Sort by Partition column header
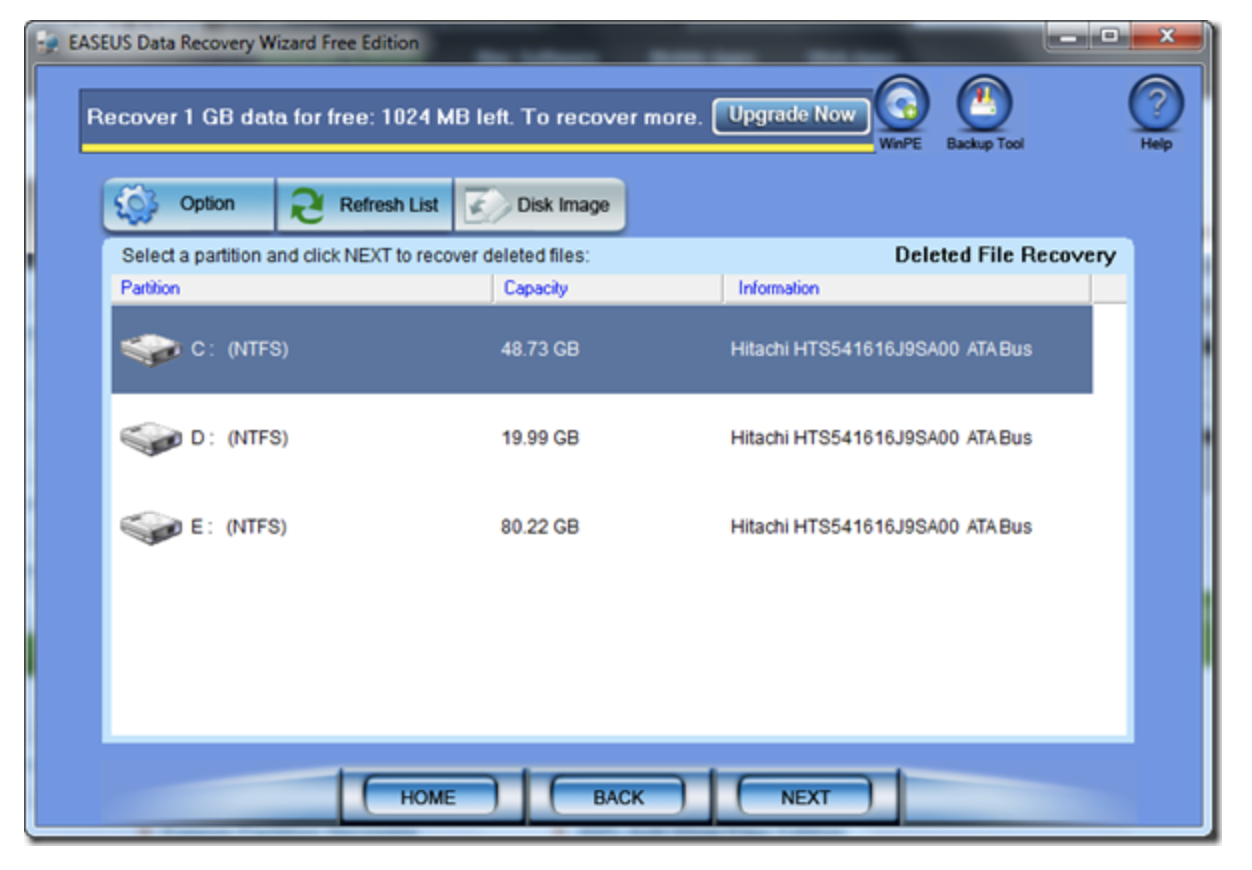1252x870 pixels. (x=150, y=288)
